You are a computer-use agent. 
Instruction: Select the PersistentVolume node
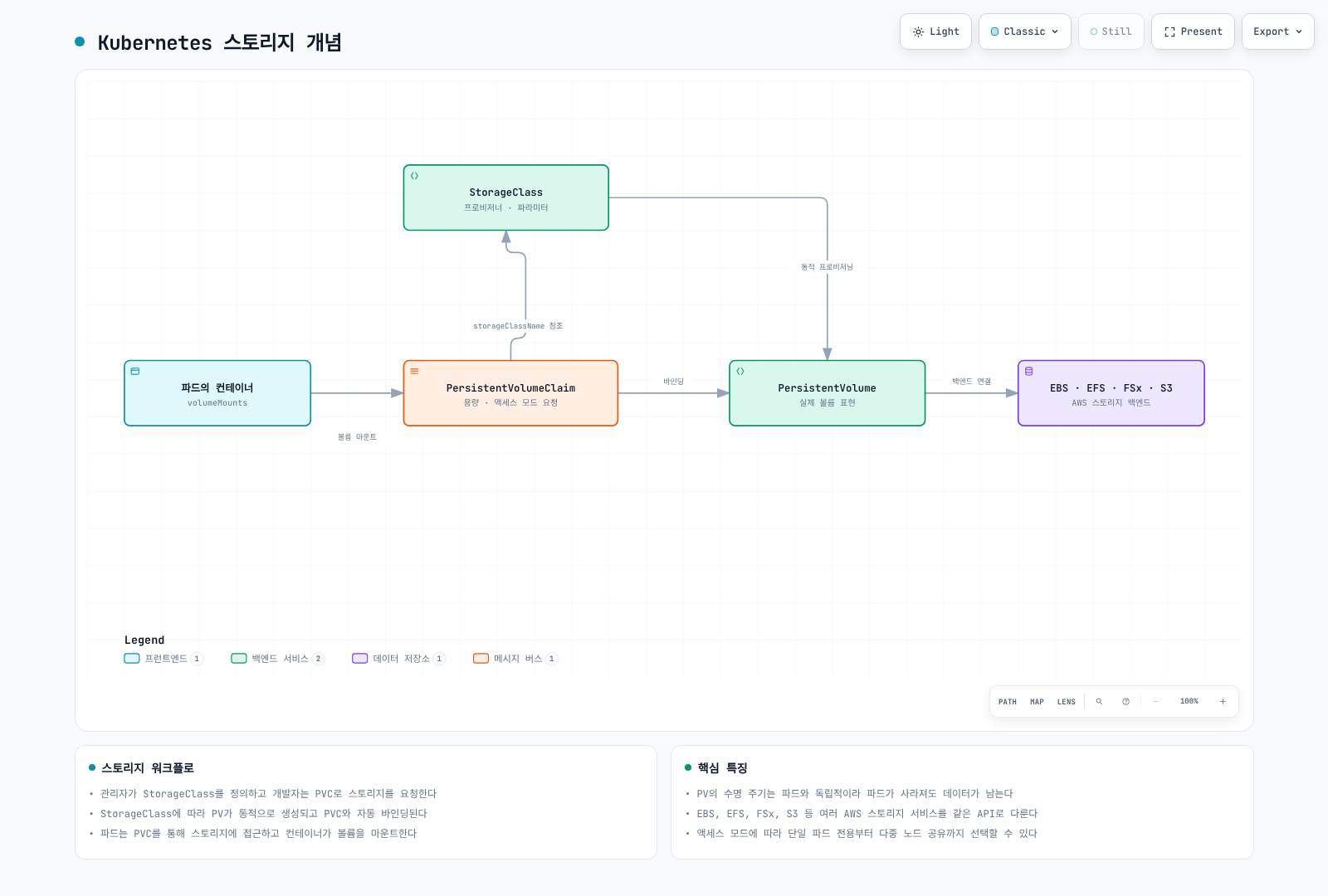point(828,393)
